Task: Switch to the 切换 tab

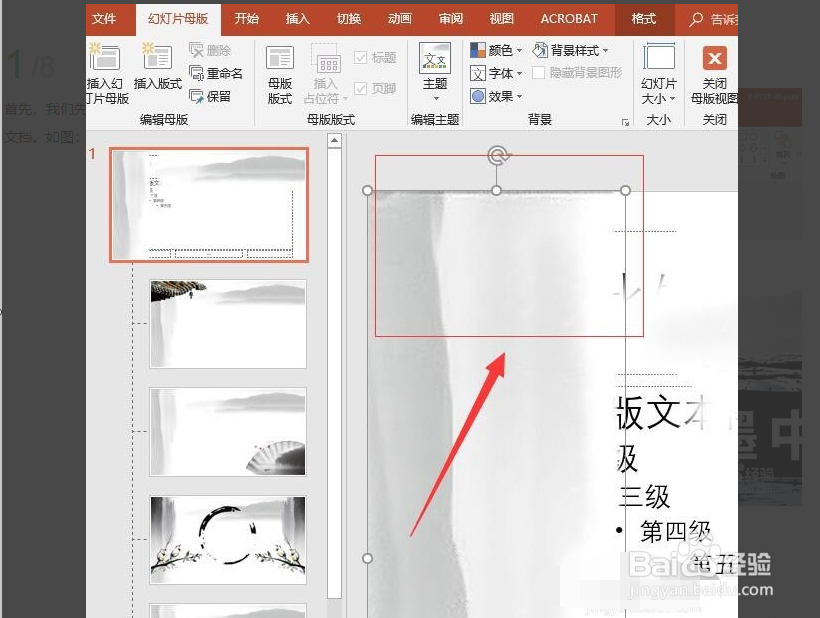Action: [349, 19]
